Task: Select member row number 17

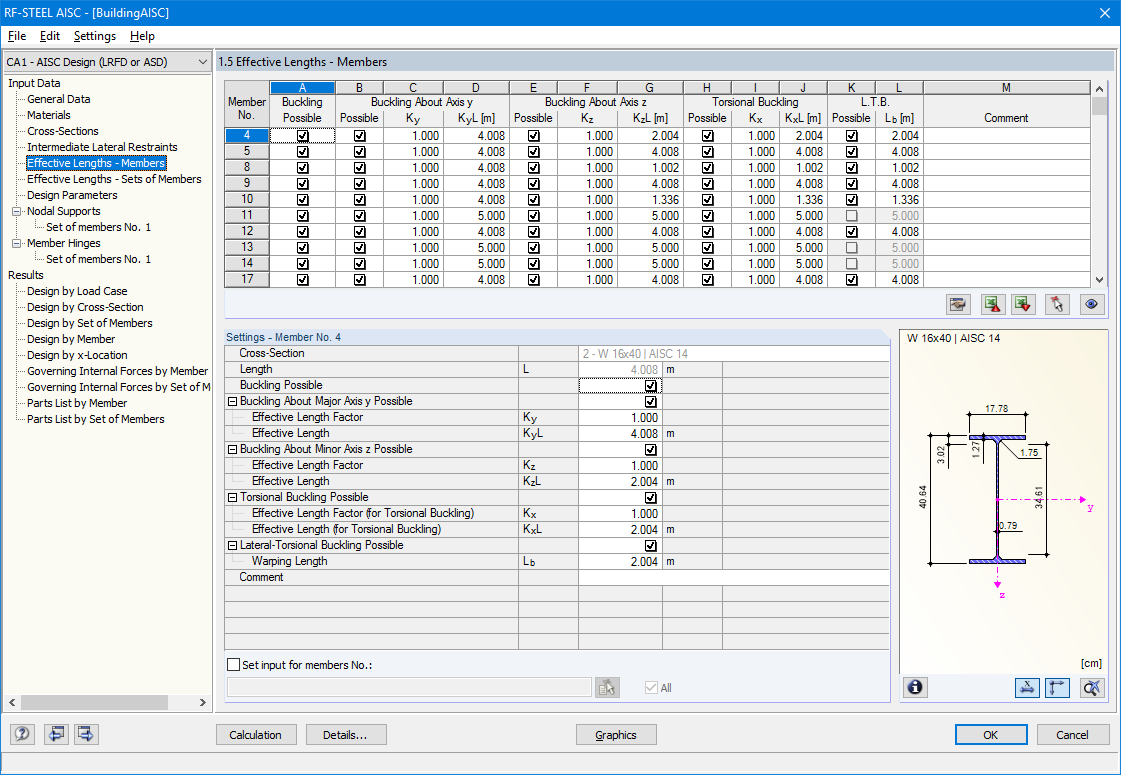Action: 247,280
